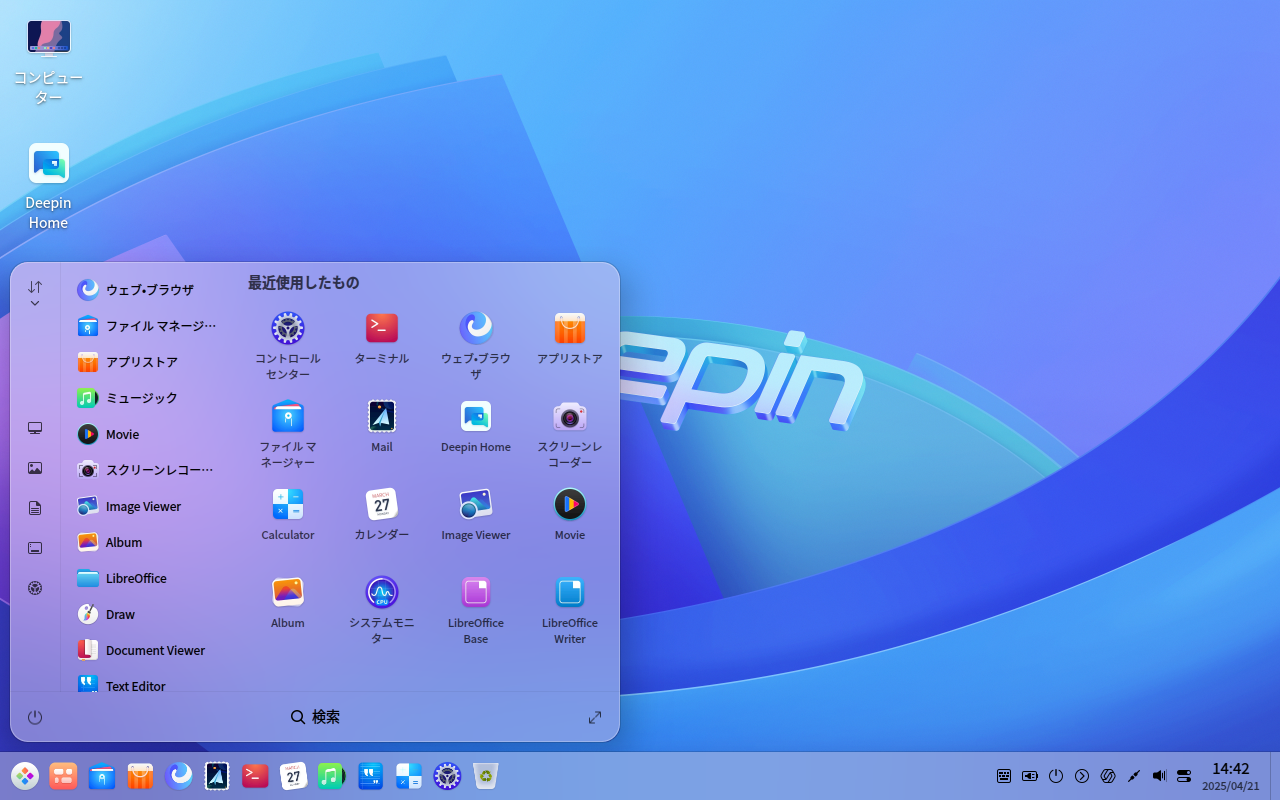
Task: Launch the terminal from the taskbar
Action: (255, 776)
